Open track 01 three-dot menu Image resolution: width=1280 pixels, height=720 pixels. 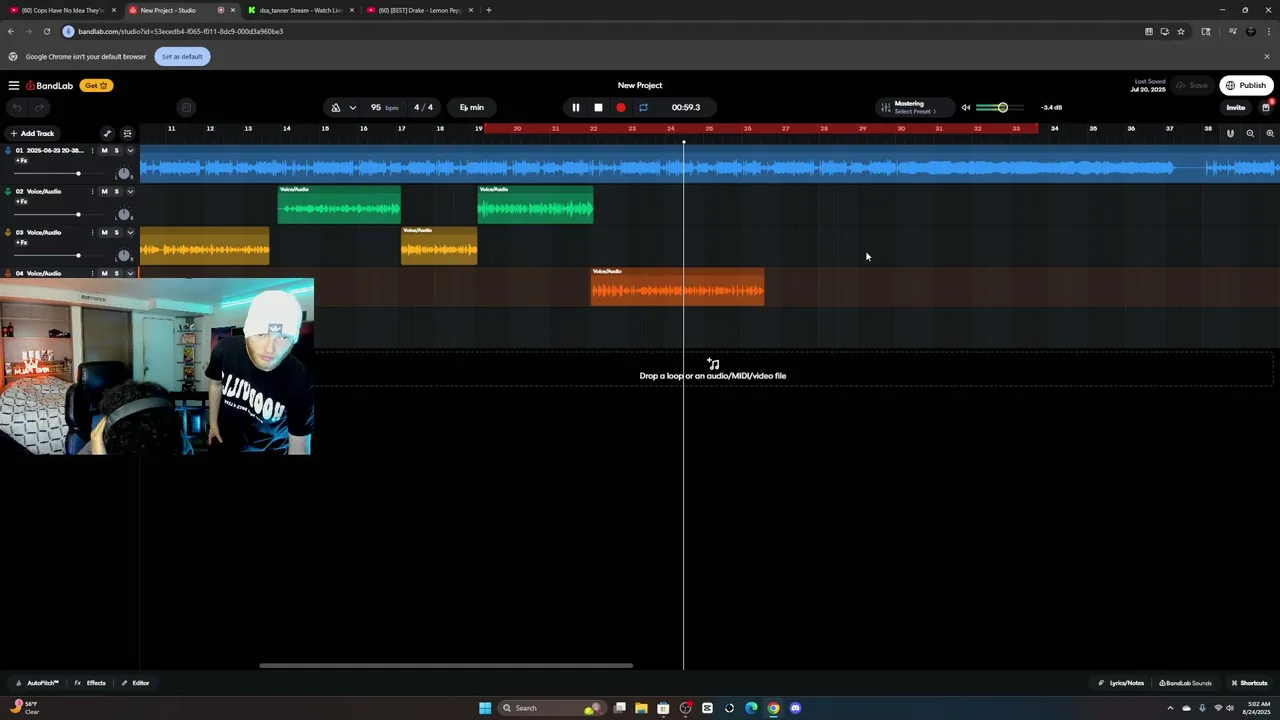(x=92, y=150)
